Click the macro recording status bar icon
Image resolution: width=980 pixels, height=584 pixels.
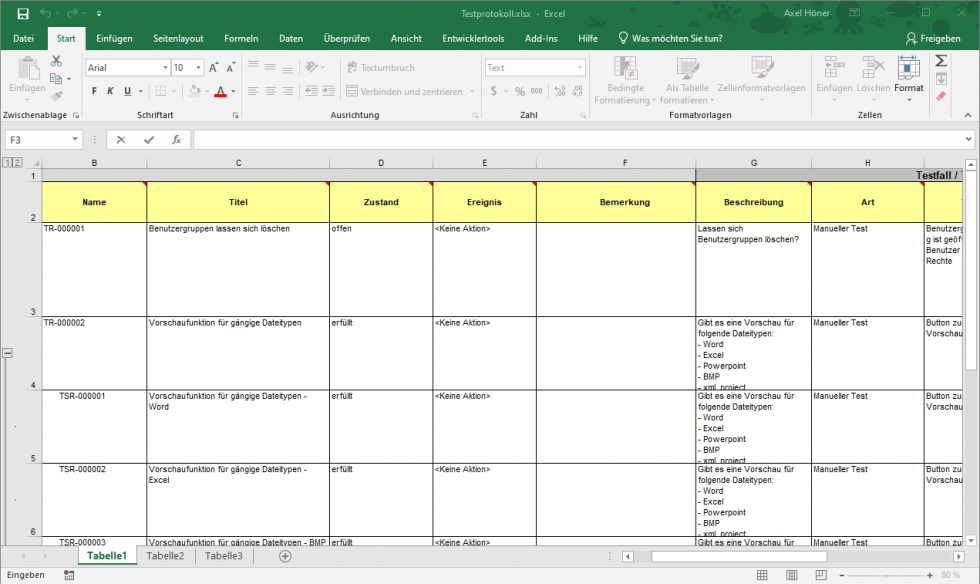[x=69, y=575]
